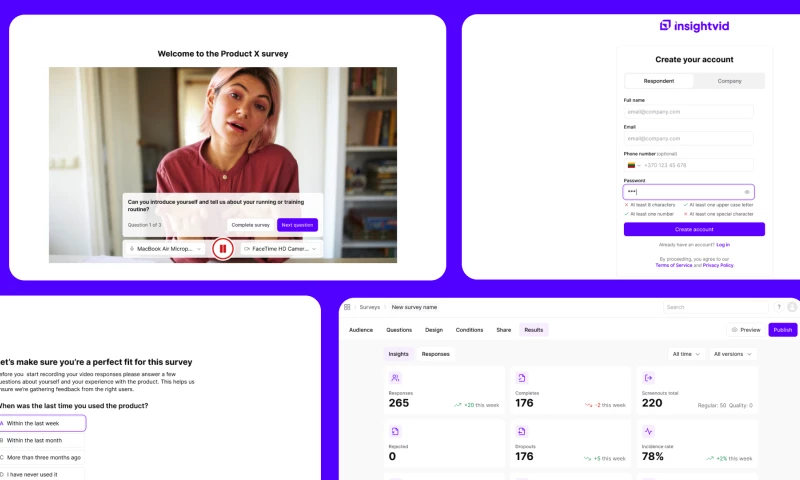Click the help question mark icon
Viewport: 800px width, 480px height.
[779, 307]
